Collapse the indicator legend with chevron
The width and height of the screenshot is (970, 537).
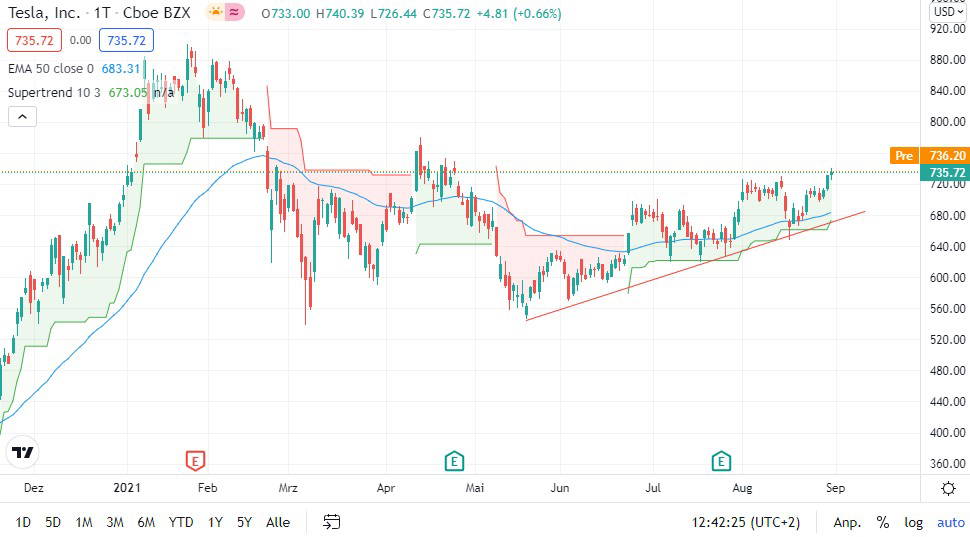click(22, 116)
